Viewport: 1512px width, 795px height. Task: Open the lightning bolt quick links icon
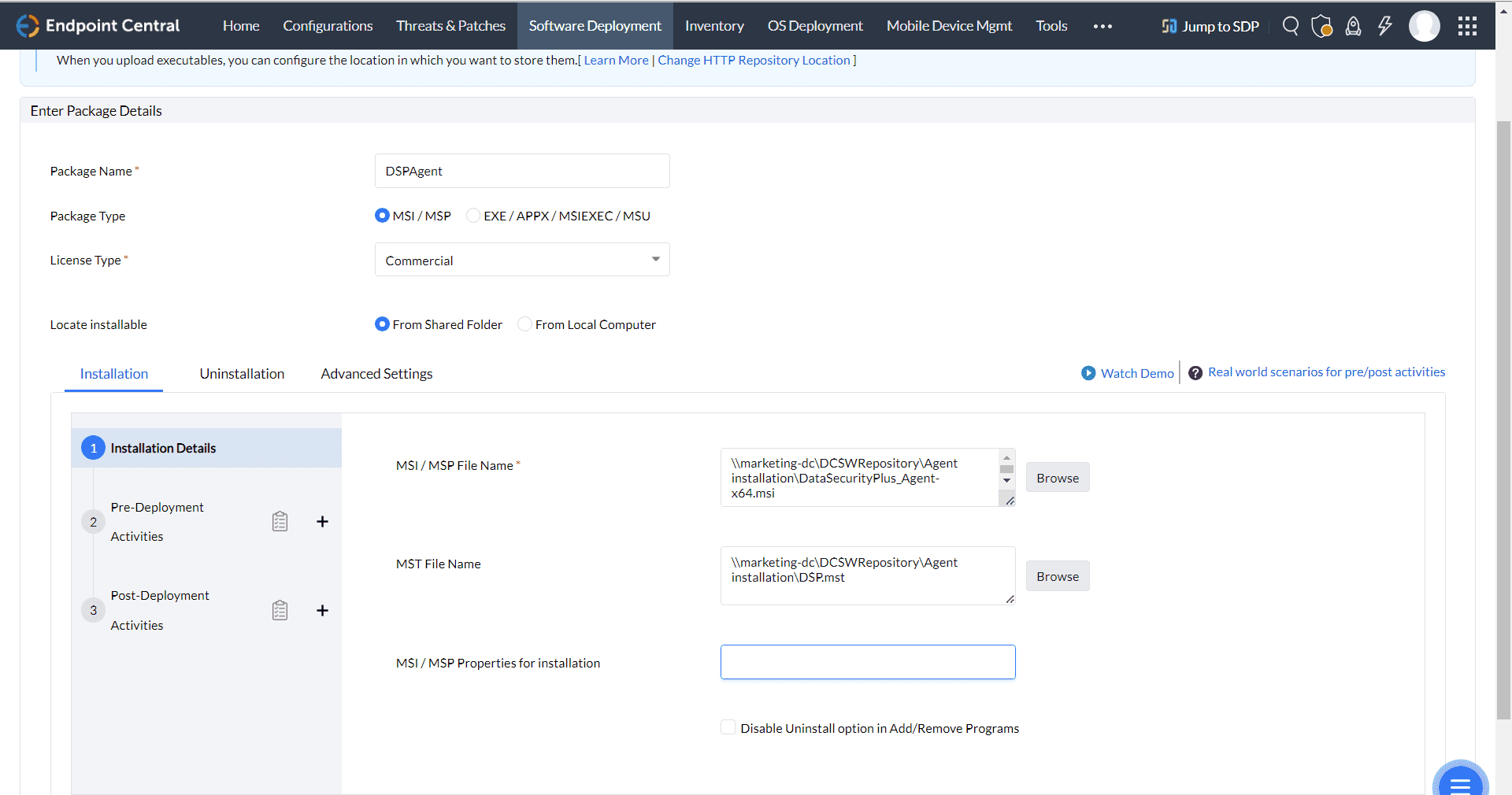1384,26
